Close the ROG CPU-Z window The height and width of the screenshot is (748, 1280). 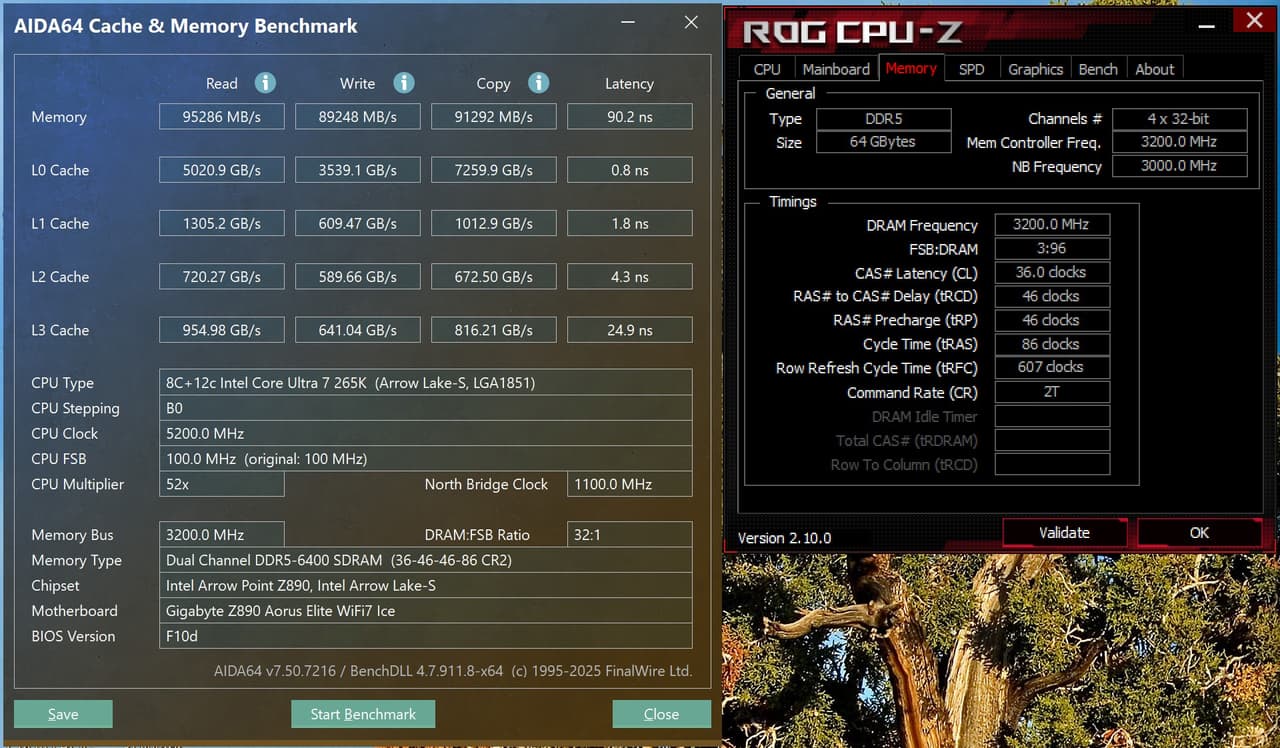pos(1253,20)
